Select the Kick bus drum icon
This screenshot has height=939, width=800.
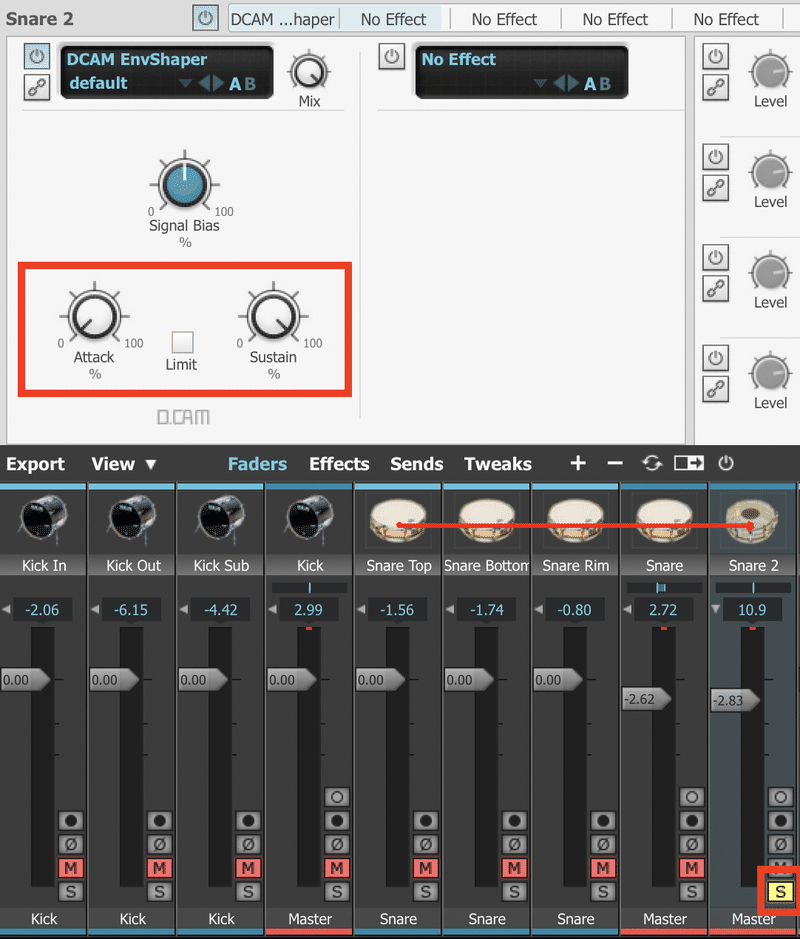point(310,520)
